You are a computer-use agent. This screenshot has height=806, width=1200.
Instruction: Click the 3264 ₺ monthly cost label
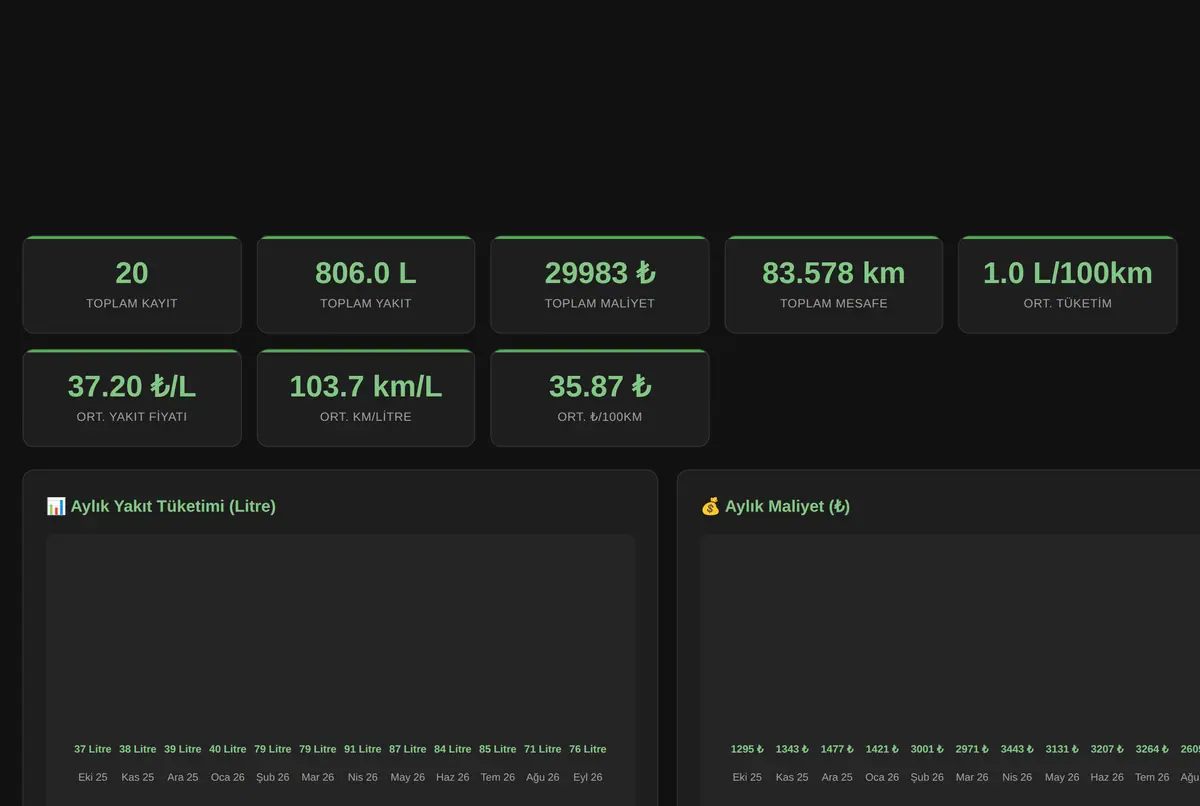(x=1152, y=749)
